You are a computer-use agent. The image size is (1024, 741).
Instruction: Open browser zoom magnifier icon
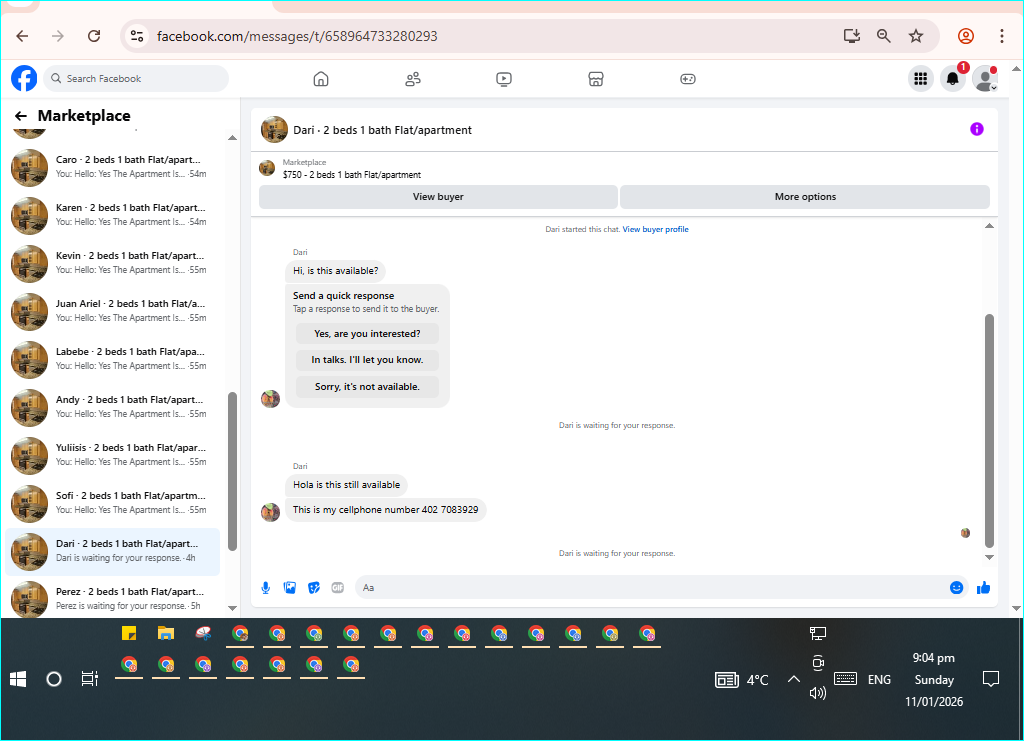(x=884, y=36)
